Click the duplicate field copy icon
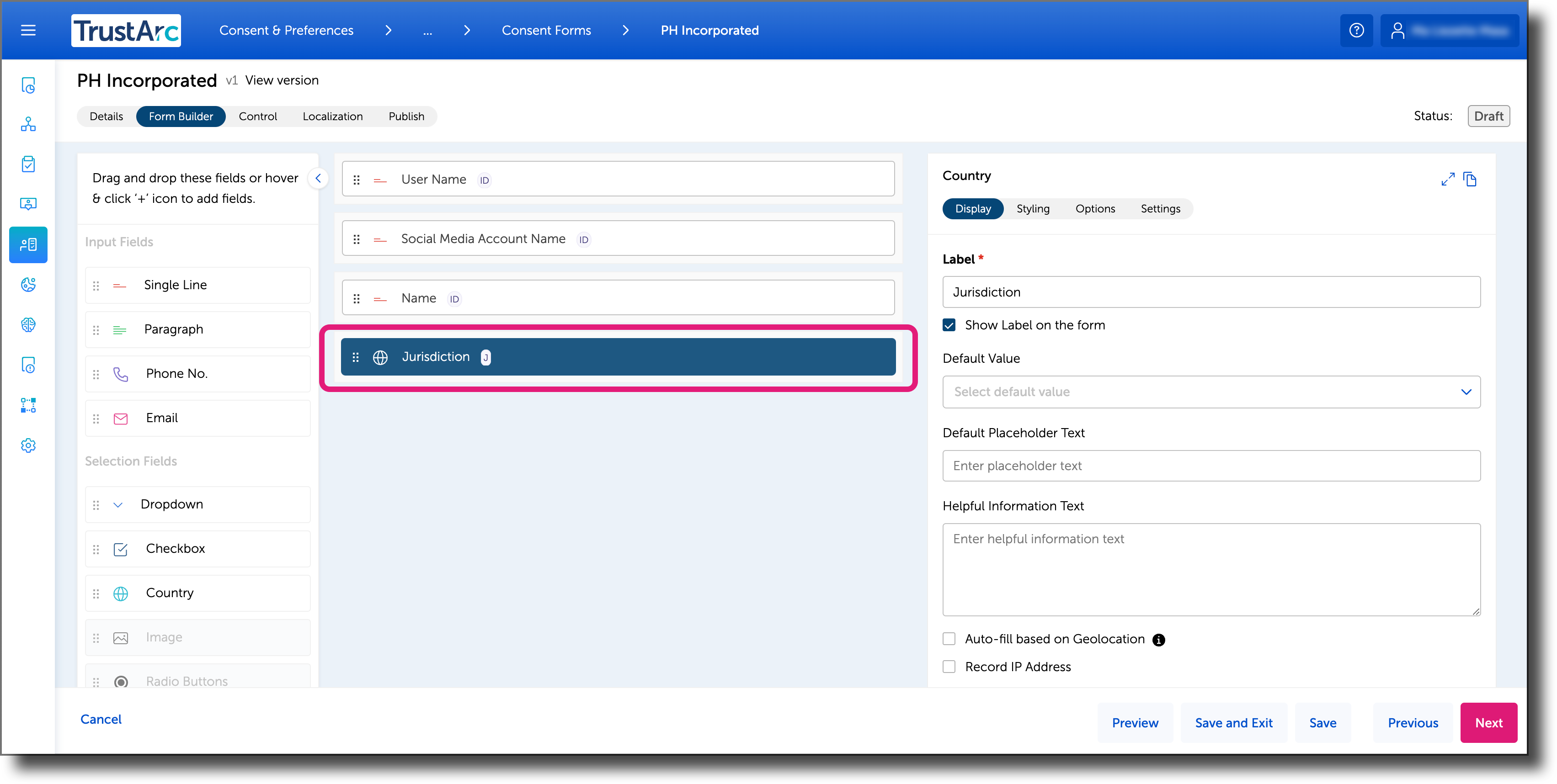1557x784 pixels. [1470, 180]
